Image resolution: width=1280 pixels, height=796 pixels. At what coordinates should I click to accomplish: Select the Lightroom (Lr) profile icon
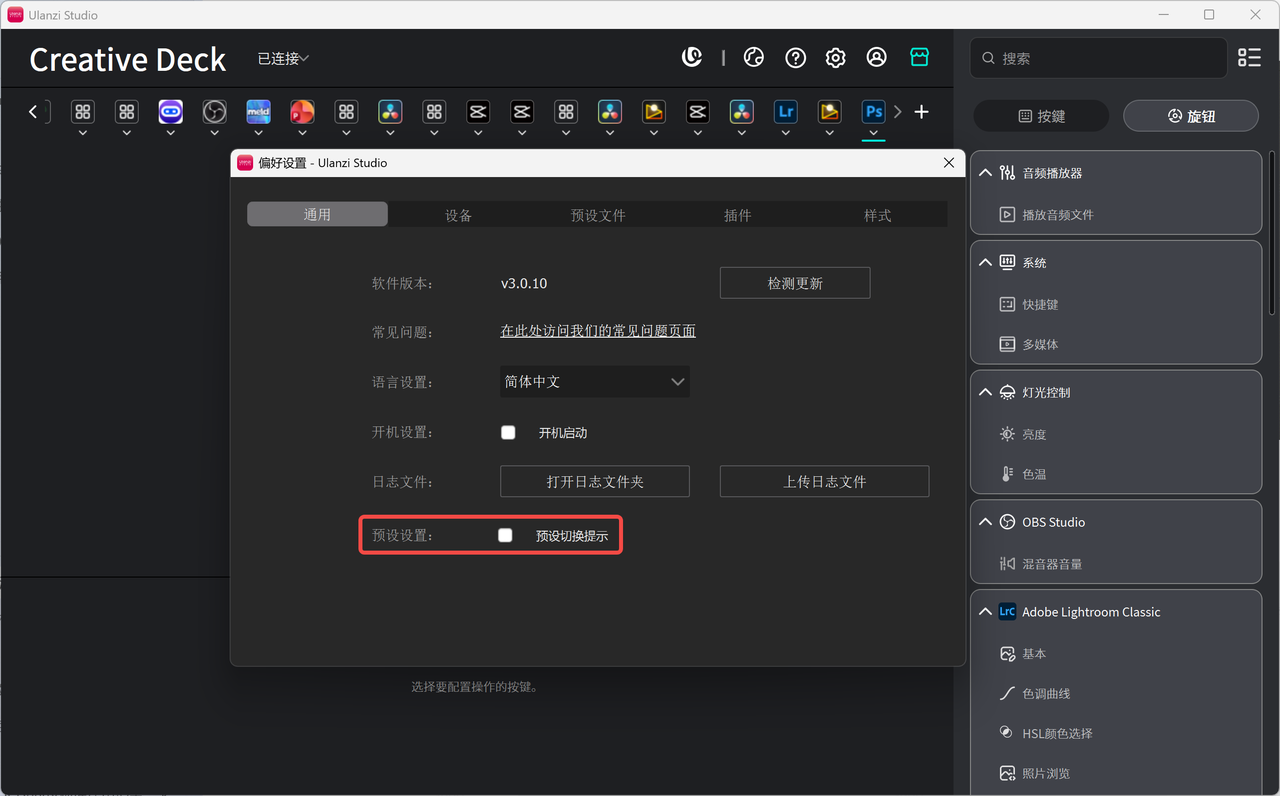pos(785,112)
